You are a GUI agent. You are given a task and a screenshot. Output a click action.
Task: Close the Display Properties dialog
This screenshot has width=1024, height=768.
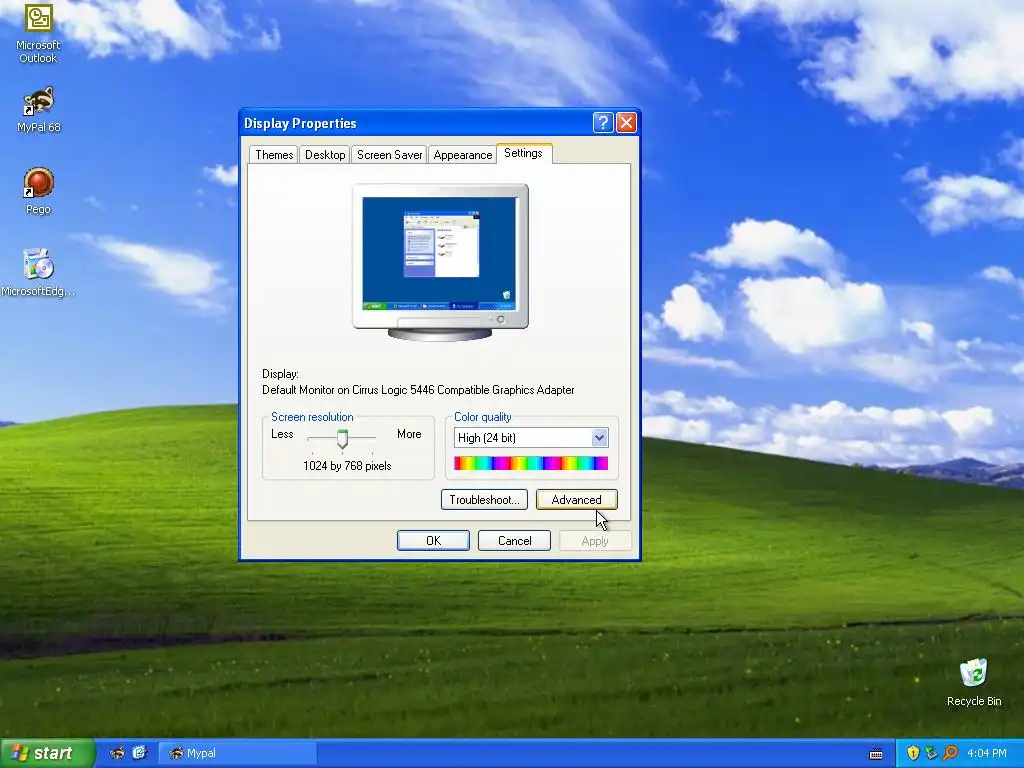[x=626, y=123]
